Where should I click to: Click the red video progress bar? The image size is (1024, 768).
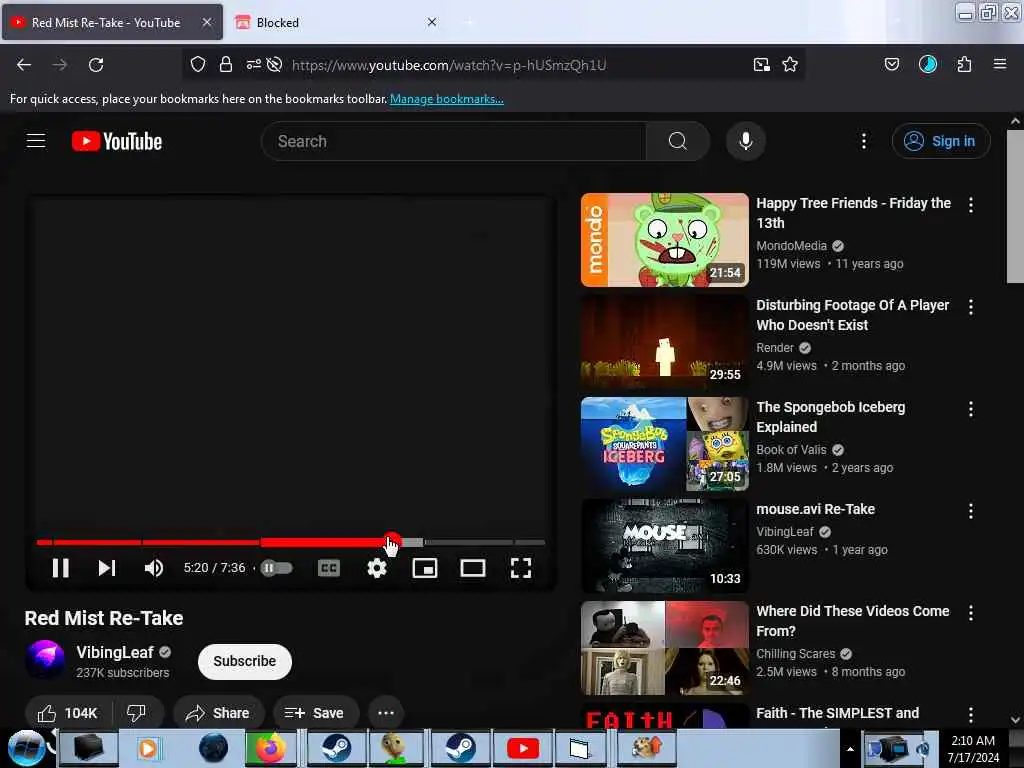(213, 542)
